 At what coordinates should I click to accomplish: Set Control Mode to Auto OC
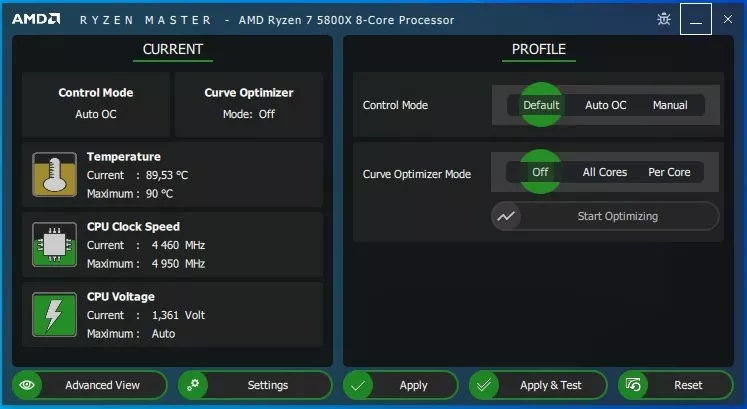[x=606, y=105]
